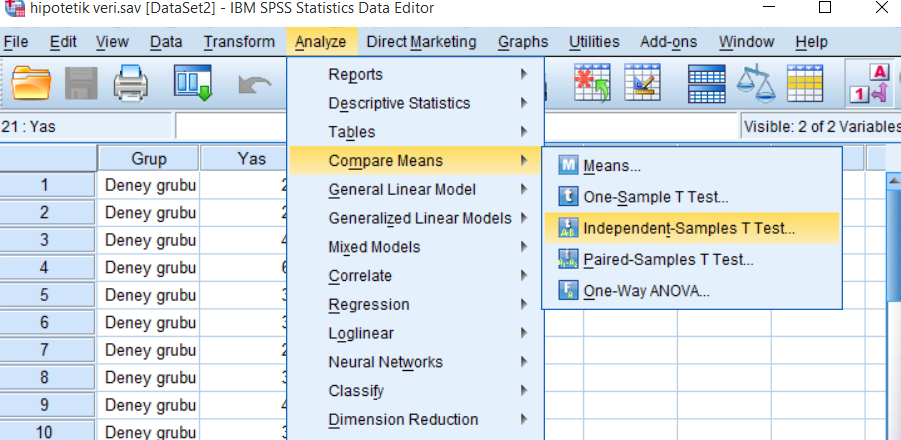Click the Independent-Samples T Test icon
This screenshot has width=901, height=440.
pos(568,228)
